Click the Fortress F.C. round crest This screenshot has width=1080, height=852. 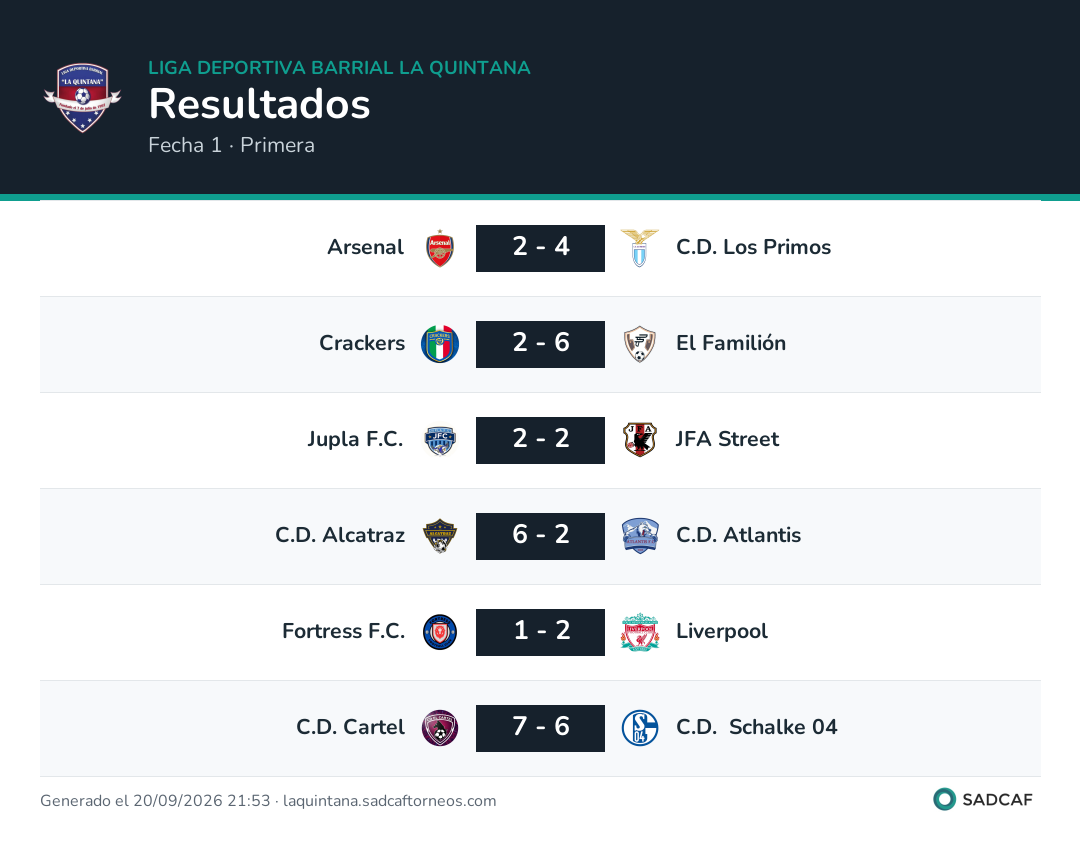click(x=439, y=632)
